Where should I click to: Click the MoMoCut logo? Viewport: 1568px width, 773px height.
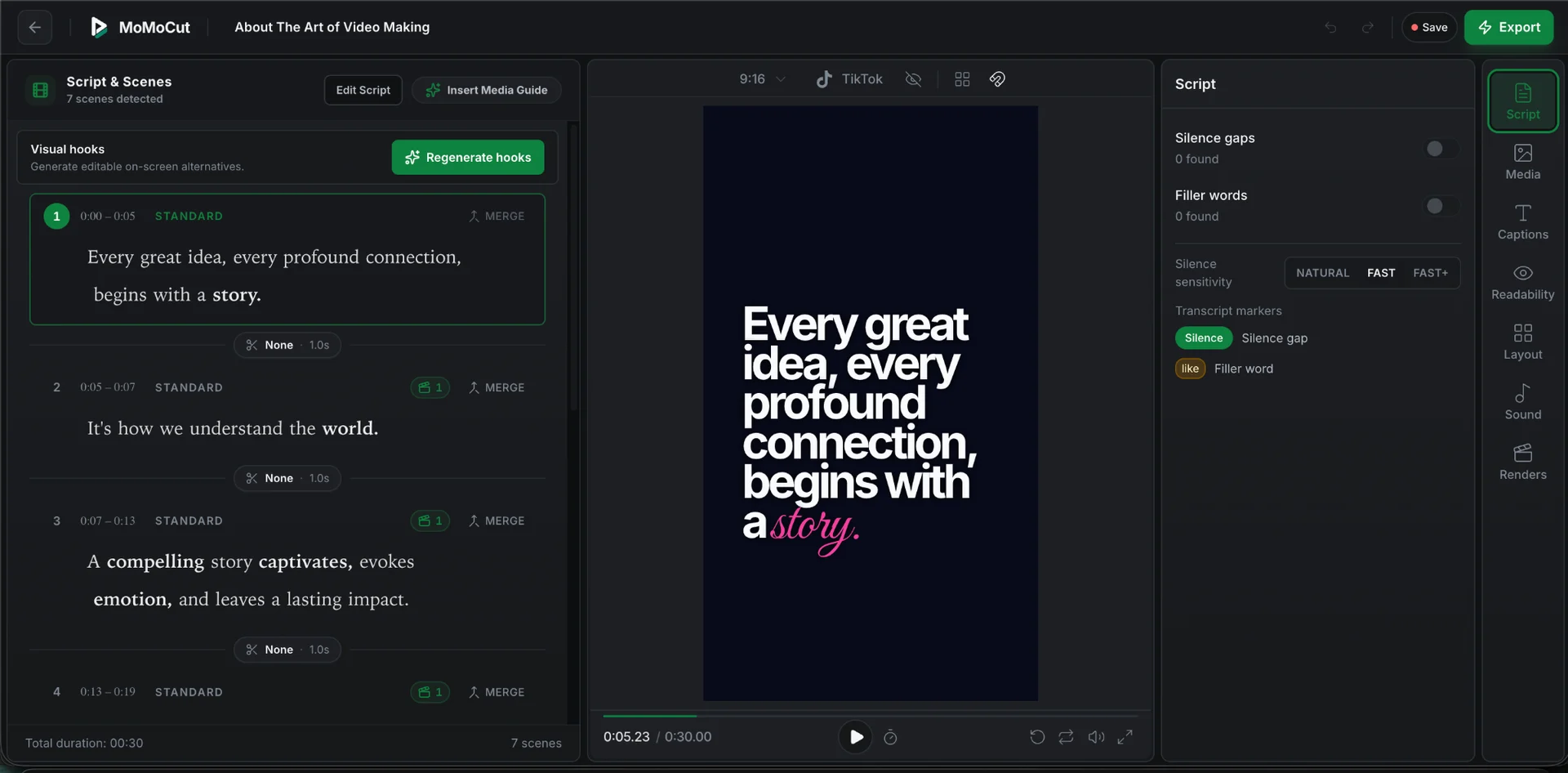pos(140,27)
